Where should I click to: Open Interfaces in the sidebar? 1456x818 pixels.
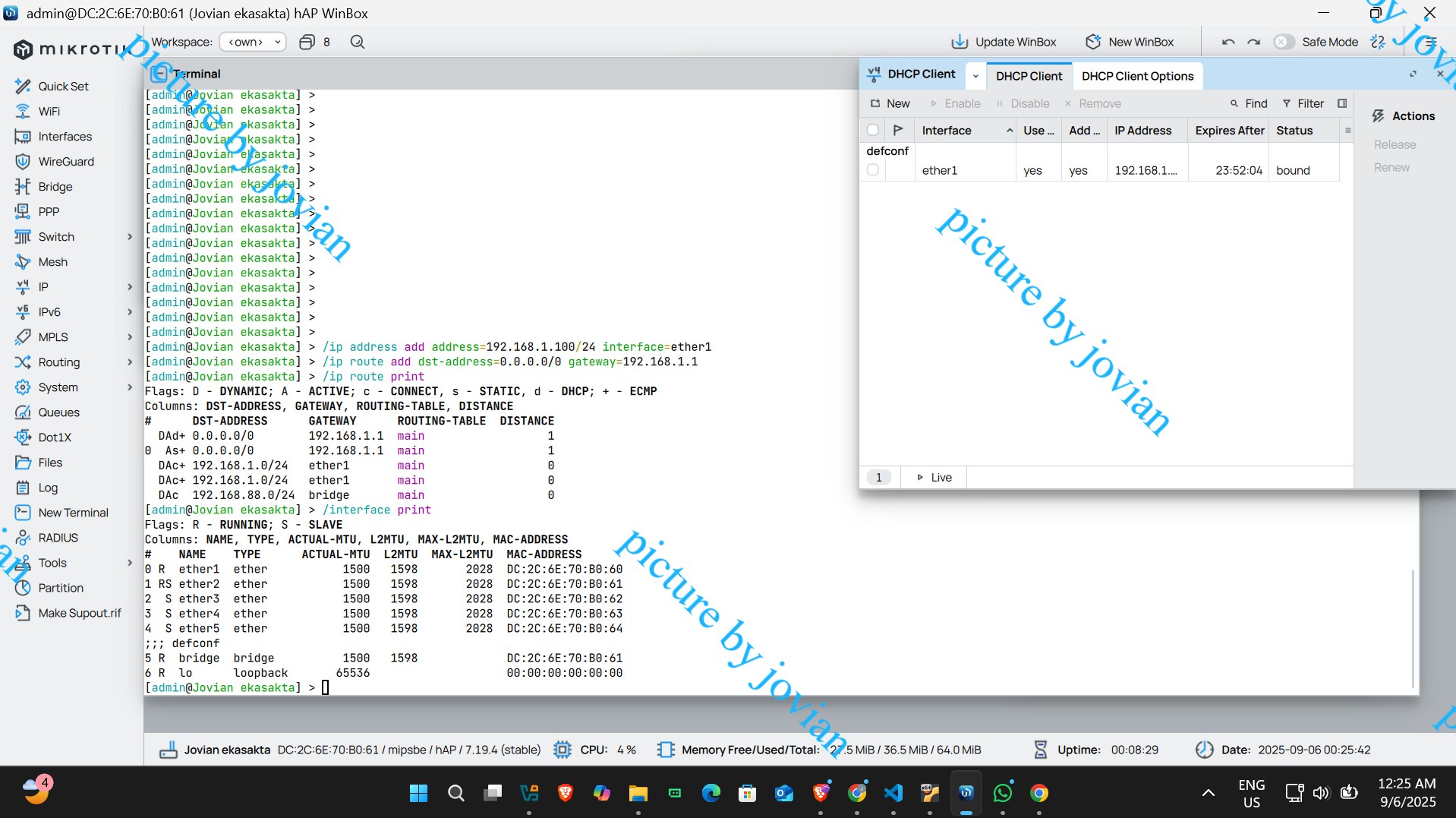tap(65, 137)
